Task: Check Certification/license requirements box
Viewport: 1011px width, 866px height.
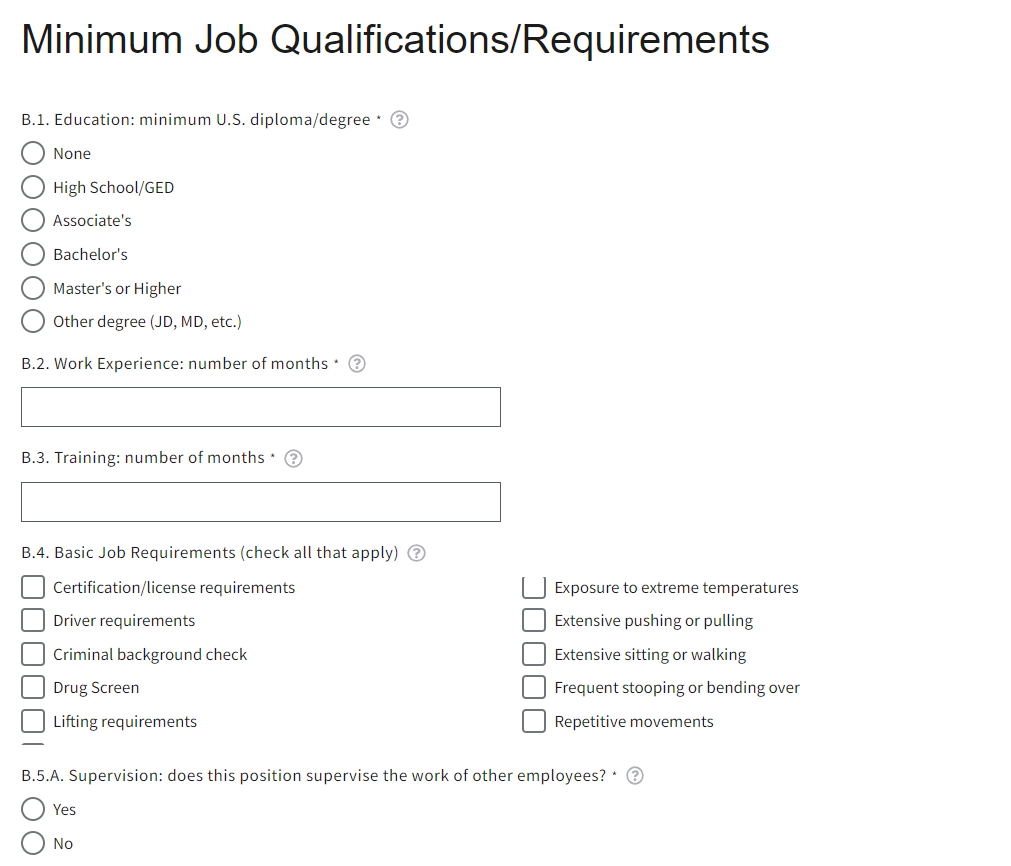Action: [34, 587]
